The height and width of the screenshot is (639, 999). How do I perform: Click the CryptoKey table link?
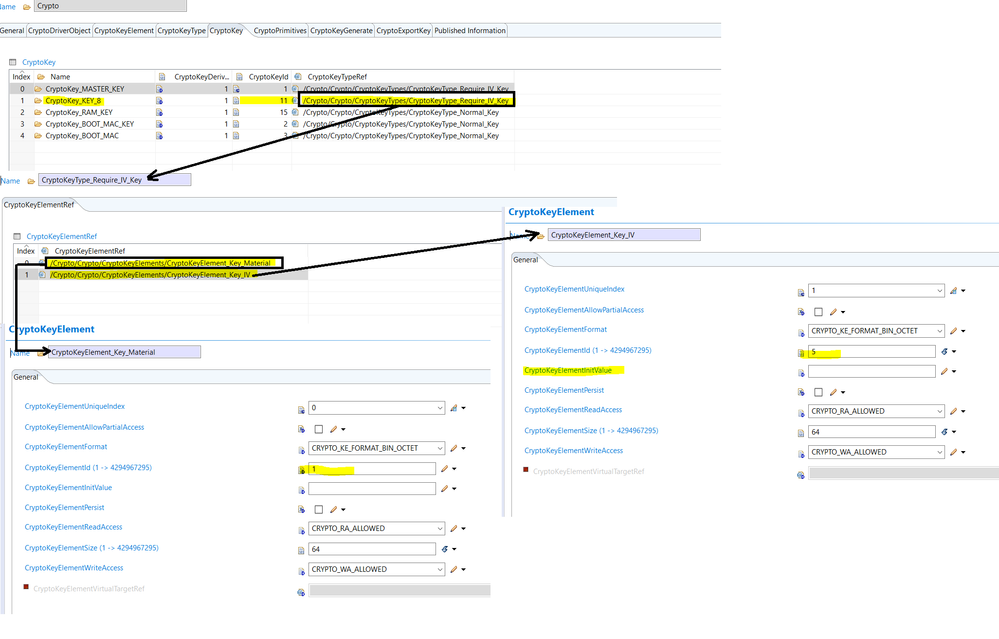pyautogui.click(x=39, y=62)
